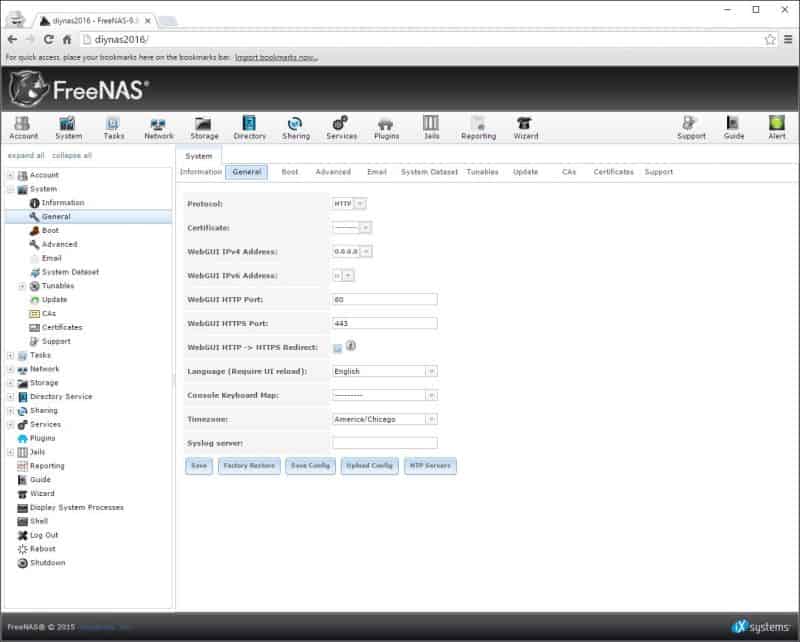Viewport: 800px width, 642px height.
Task: Open Support from the top toolbar
Action: [691, 128]
